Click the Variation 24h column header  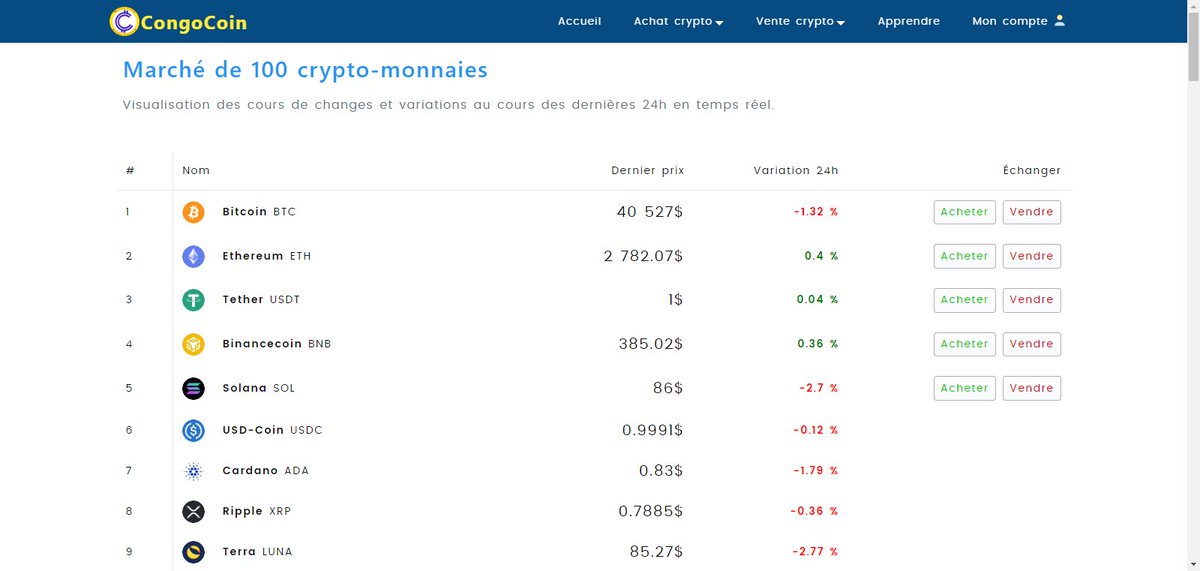[x=796, y=171]
